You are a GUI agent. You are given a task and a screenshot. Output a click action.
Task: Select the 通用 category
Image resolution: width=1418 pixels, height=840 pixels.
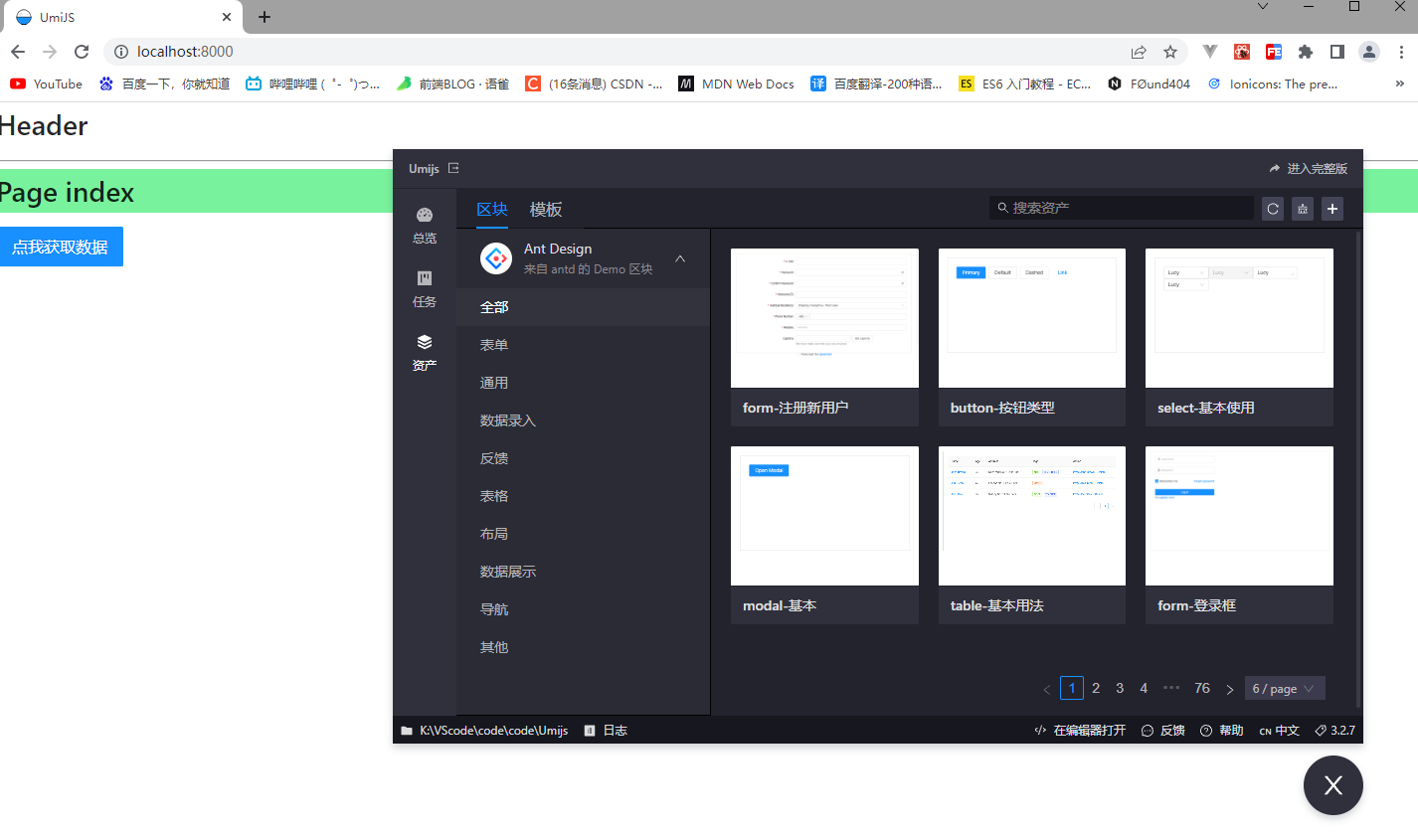tap(583, 383)
